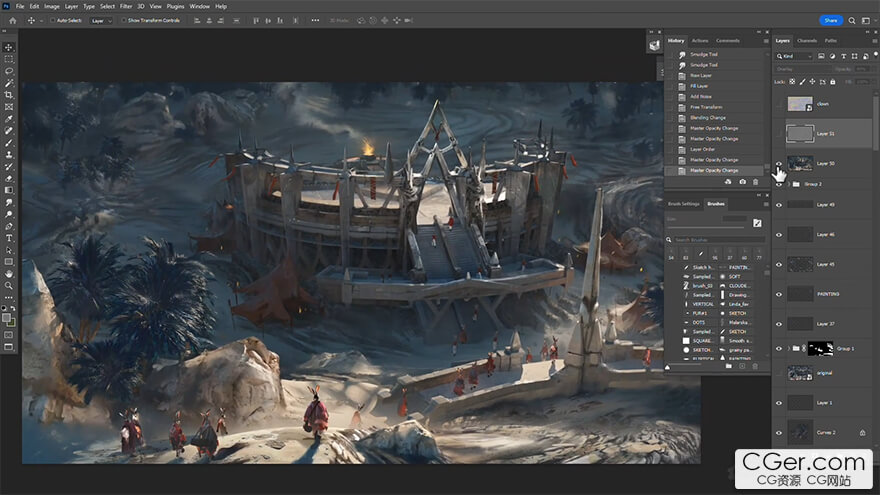The height and width of the screenshot is (495, 880).
Task: Click lock image pixels brush icon
Action: point(803,82)
